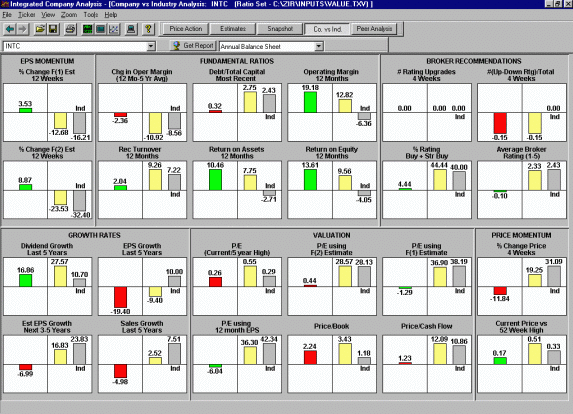Click the Price/Book chart label

pyautogui.click(x=331, y=326)
